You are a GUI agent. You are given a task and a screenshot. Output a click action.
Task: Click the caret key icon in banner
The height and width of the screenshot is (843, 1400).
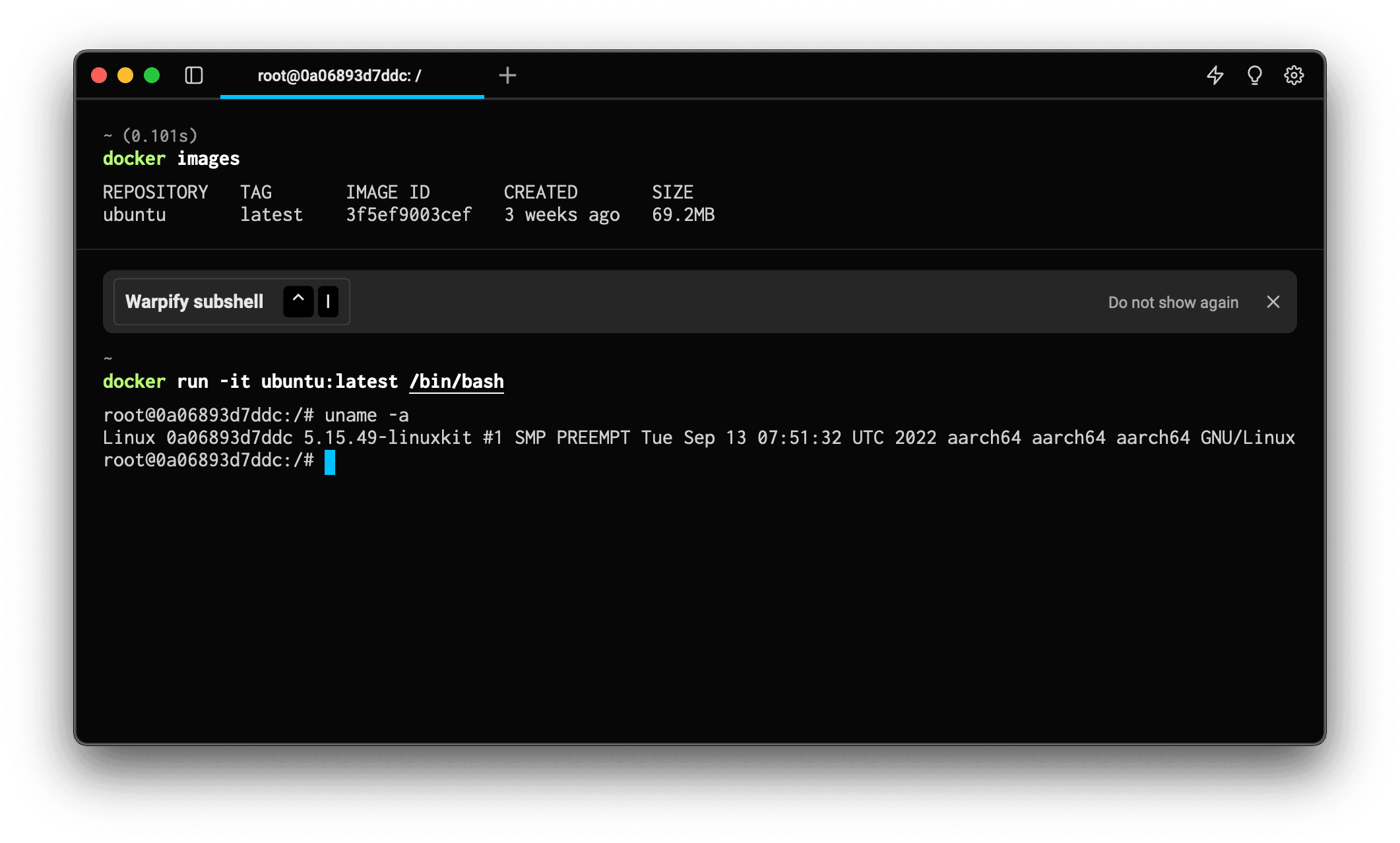click(298, 301)
